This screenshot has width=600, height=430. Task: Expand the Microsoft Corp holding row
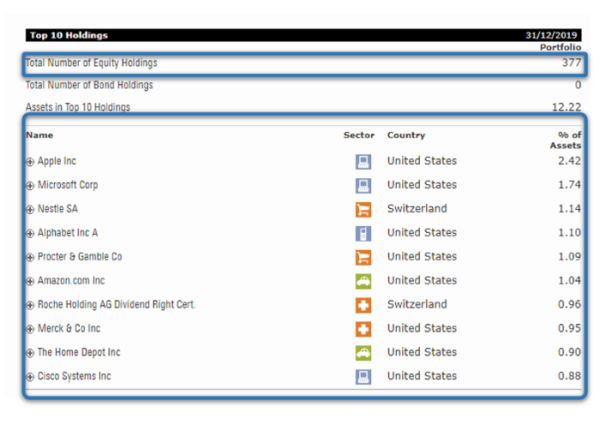click(x=30, y=186)
